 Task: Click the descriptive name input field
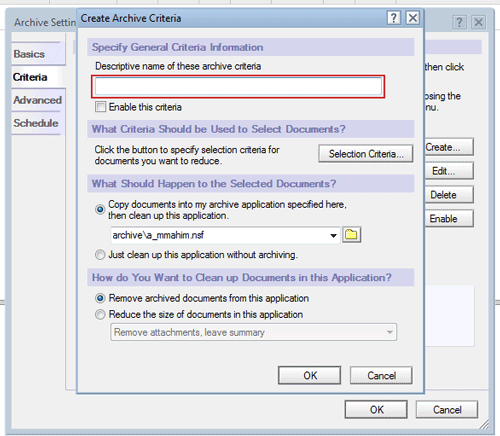tap(238, 86)
